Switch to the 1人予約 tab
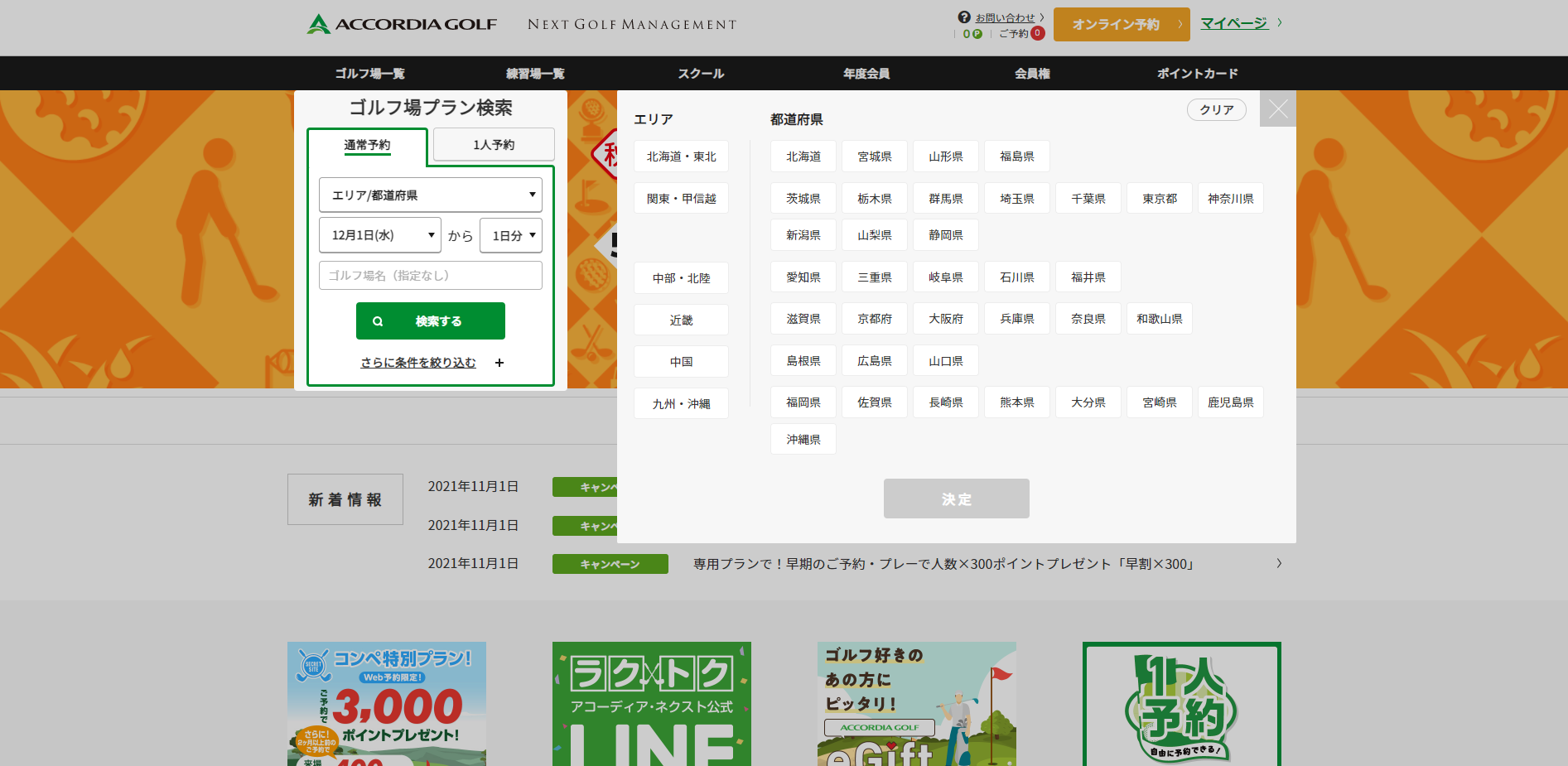Screen dimensions: 1568x766 point(494,145)
